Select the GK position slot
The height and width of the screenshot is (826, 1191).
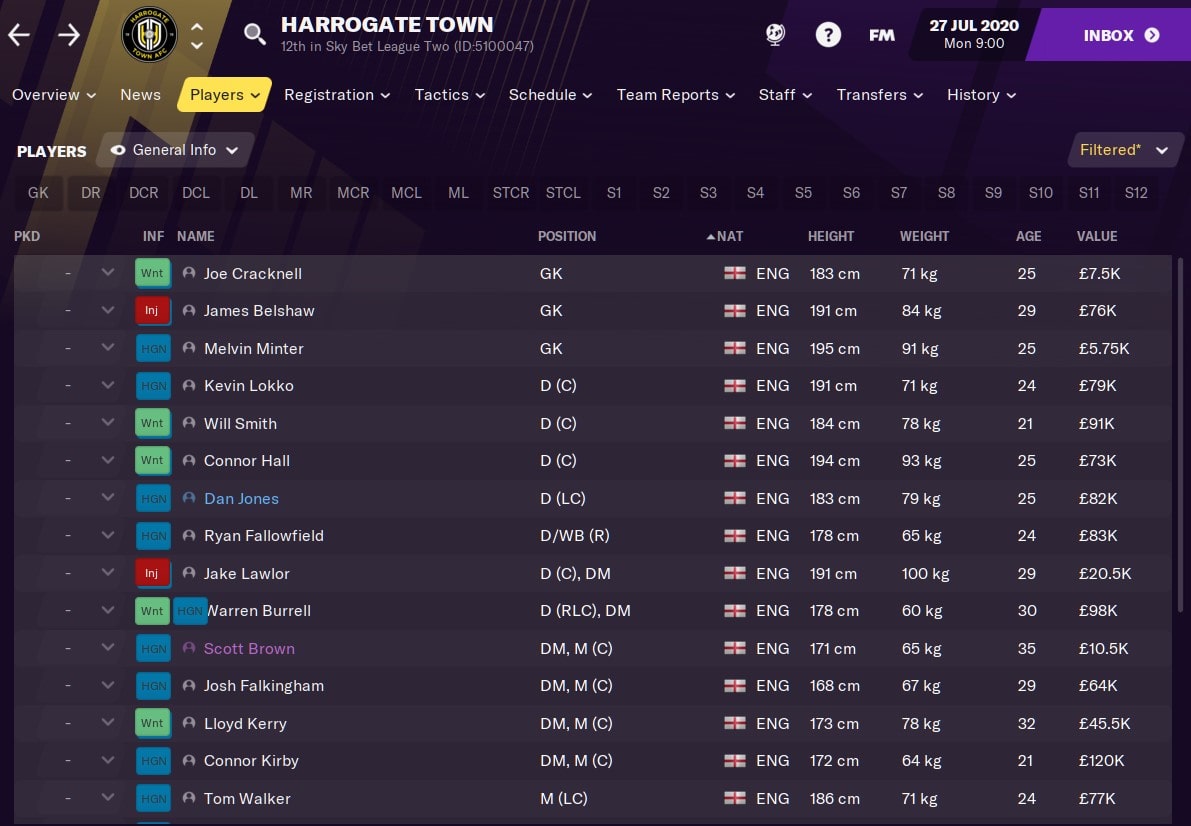(x=38, y=193)
